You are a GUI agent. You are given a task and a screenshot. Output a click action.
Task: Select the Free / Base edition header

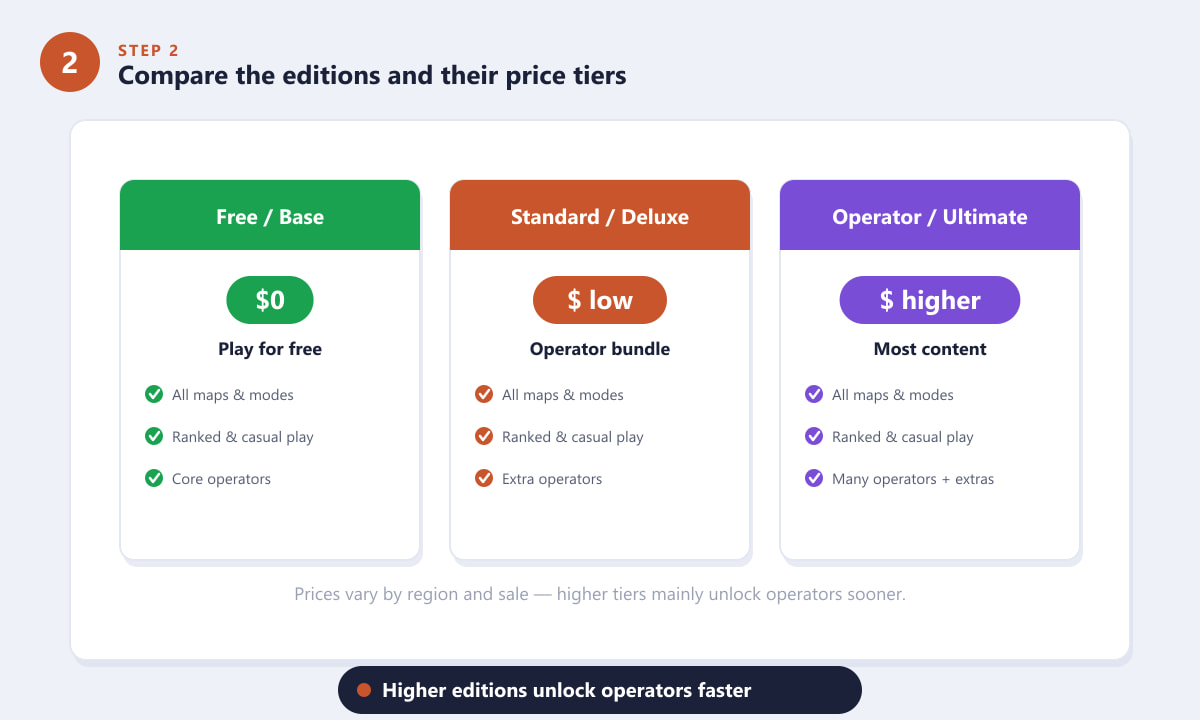pos(270,215)
